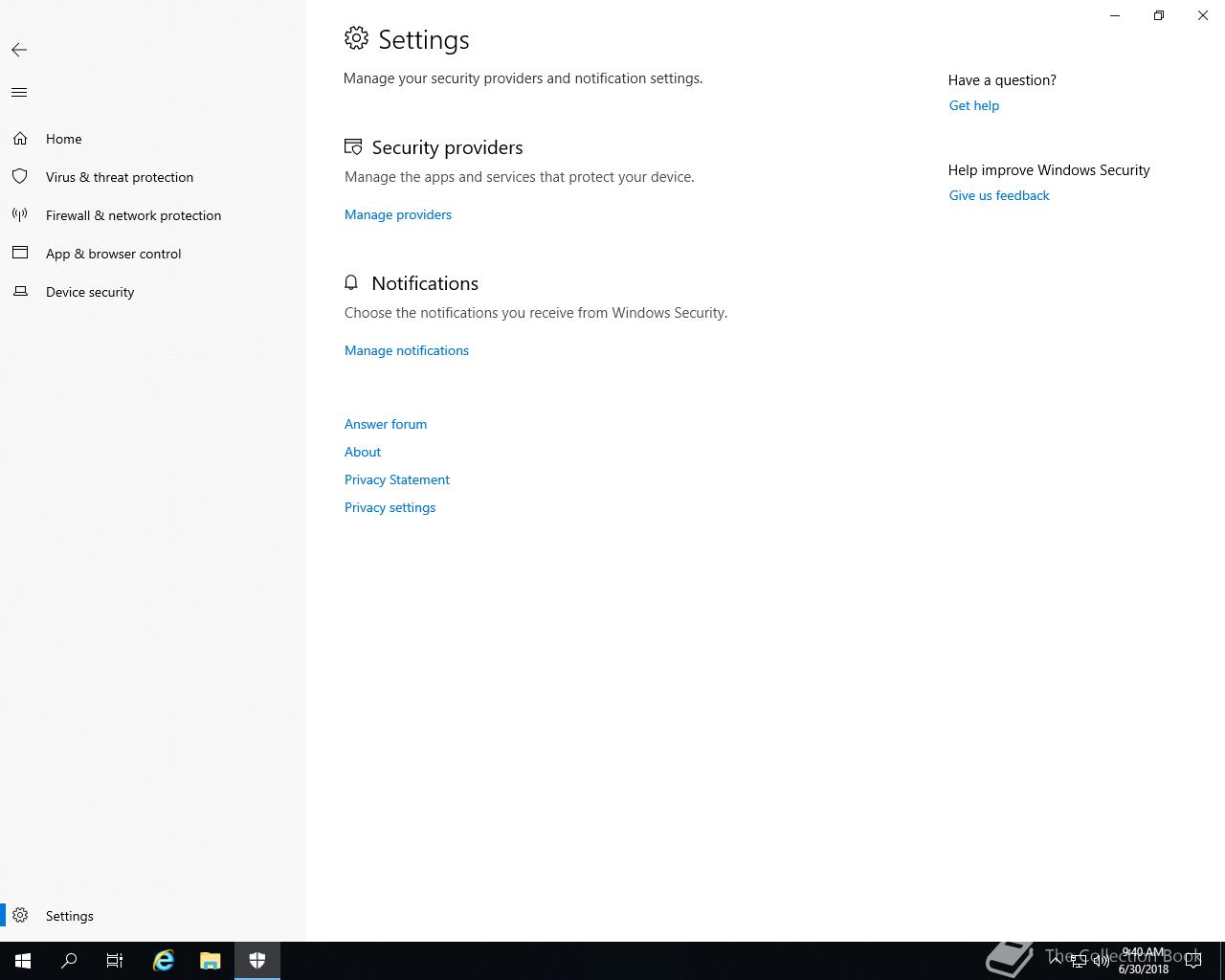This screenshot has height=980, width=1225.
Task: Collapse the hamburger navigation menu
Action: (19, 93)
